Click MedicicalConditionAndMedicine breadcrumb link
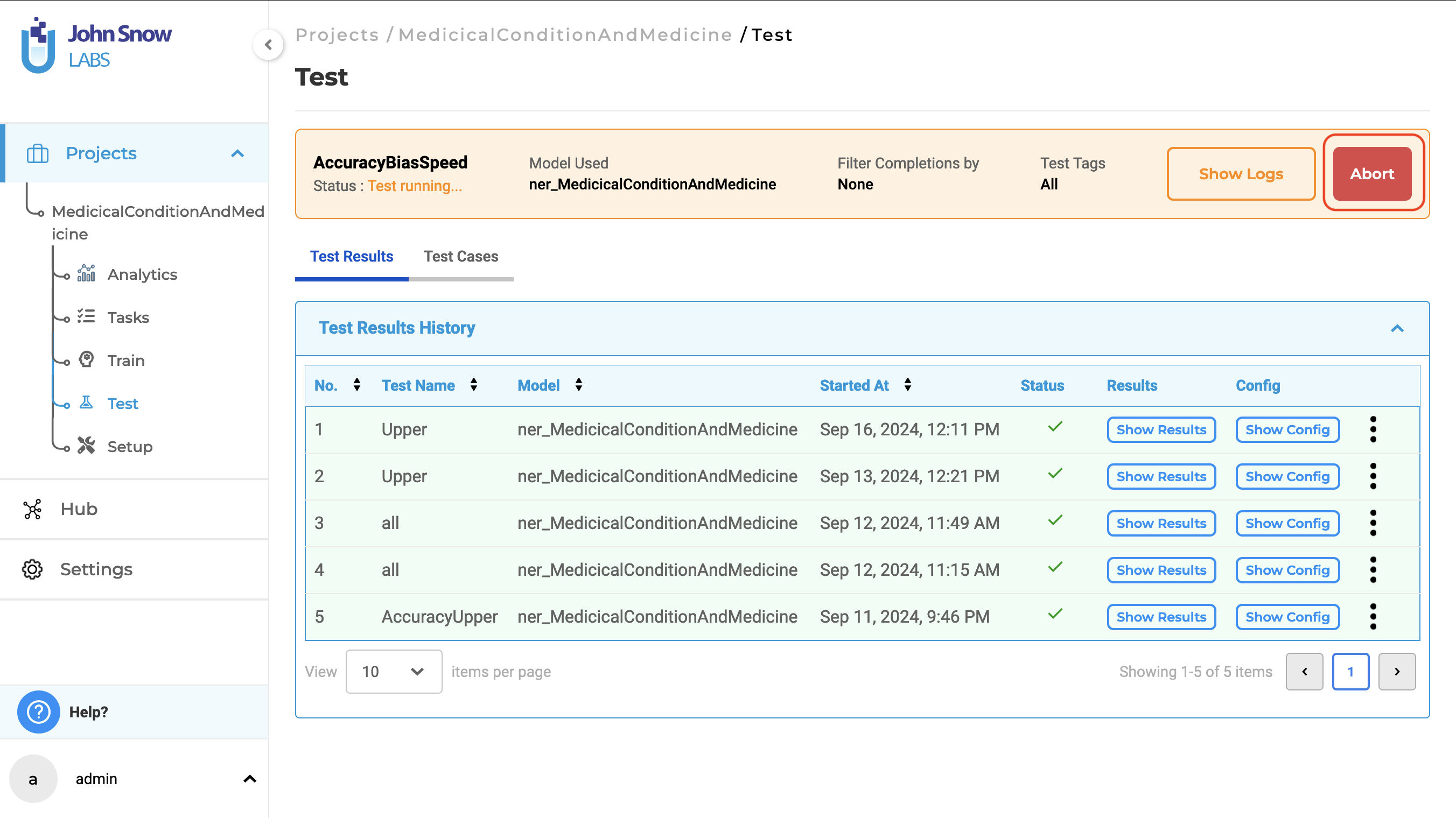 (565, 35)
